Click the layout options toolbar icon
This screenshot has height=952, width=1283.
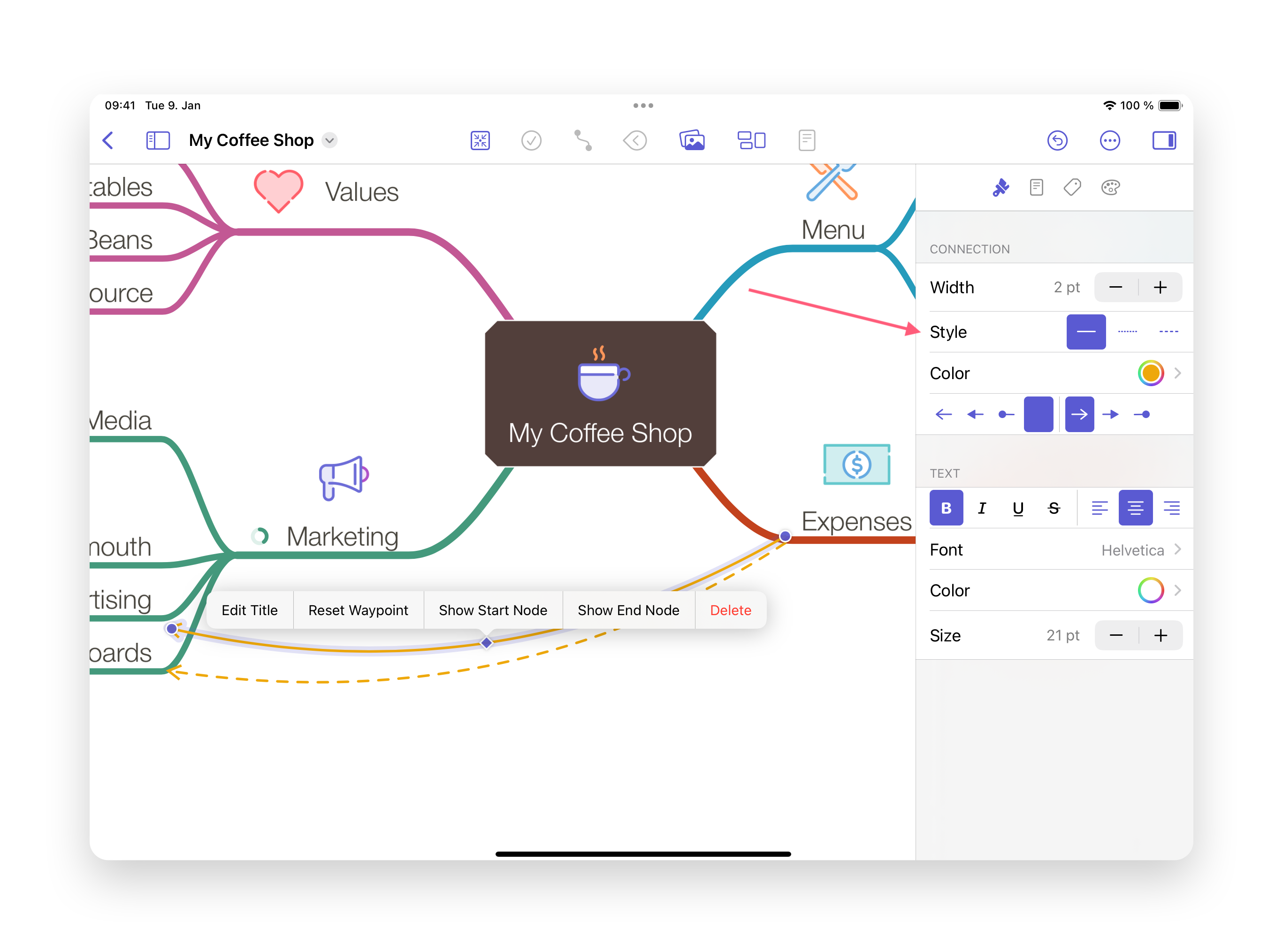coord(752,140)
